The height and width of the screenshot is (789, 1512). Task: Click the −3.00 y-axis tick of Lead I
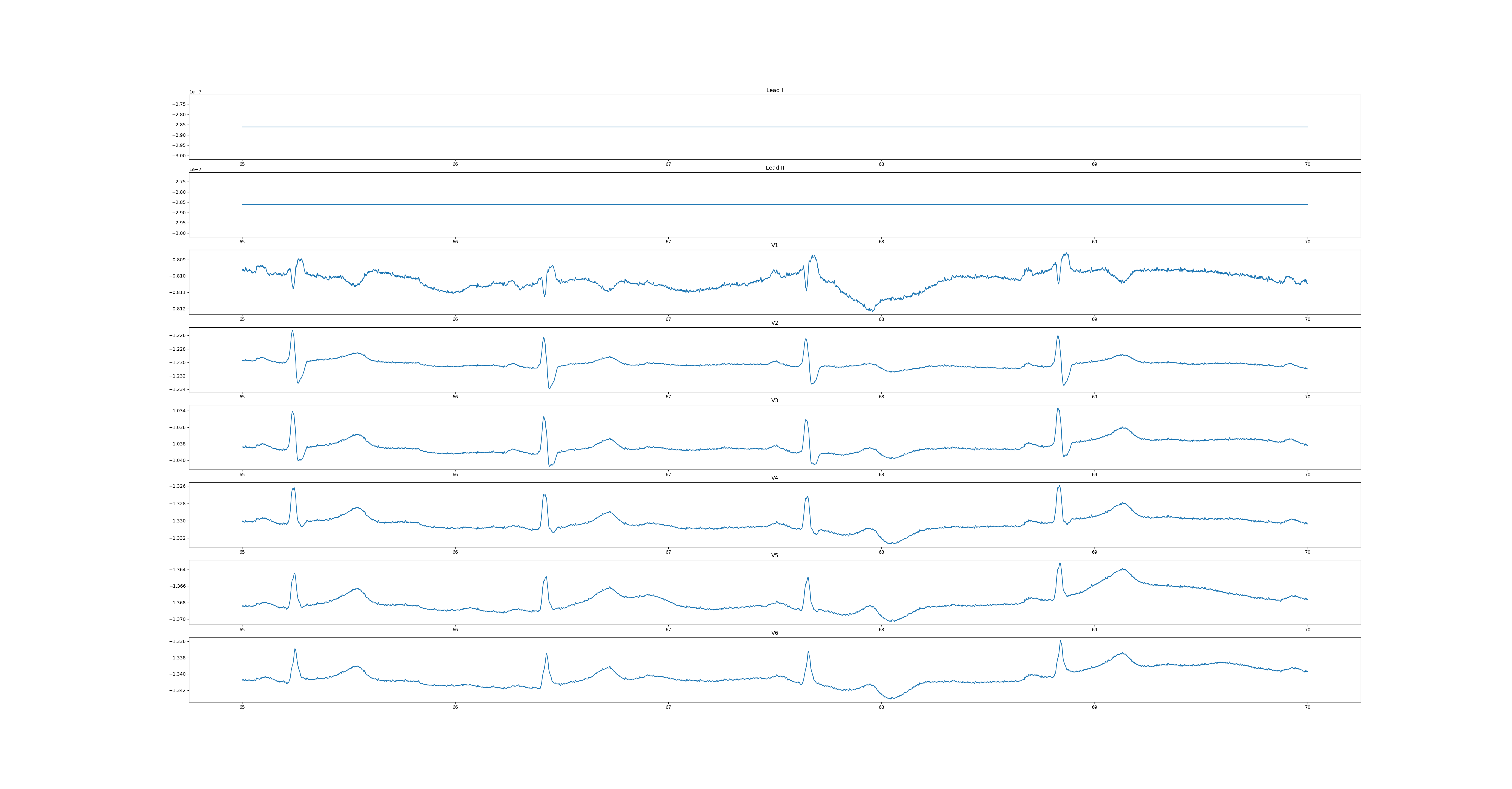(x=179, y=156)
